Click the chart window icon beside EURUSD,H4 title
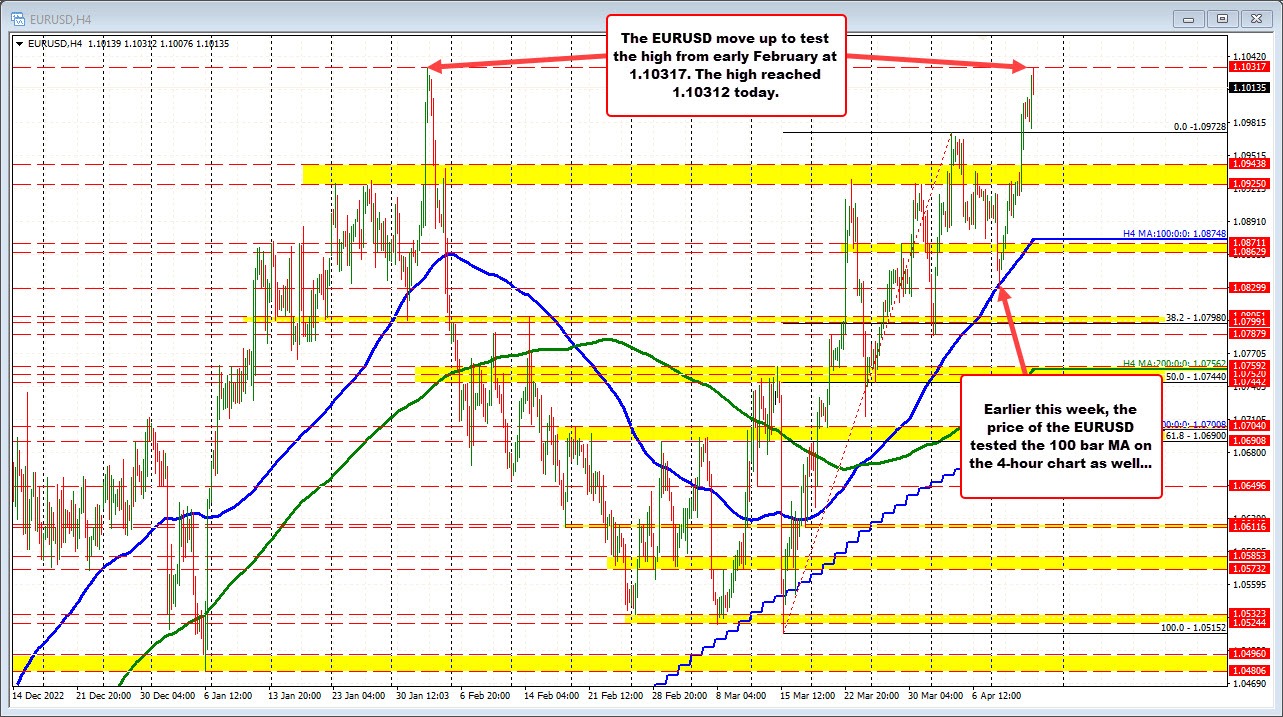This screenshot has height=717, width=1283. (16, 18)
